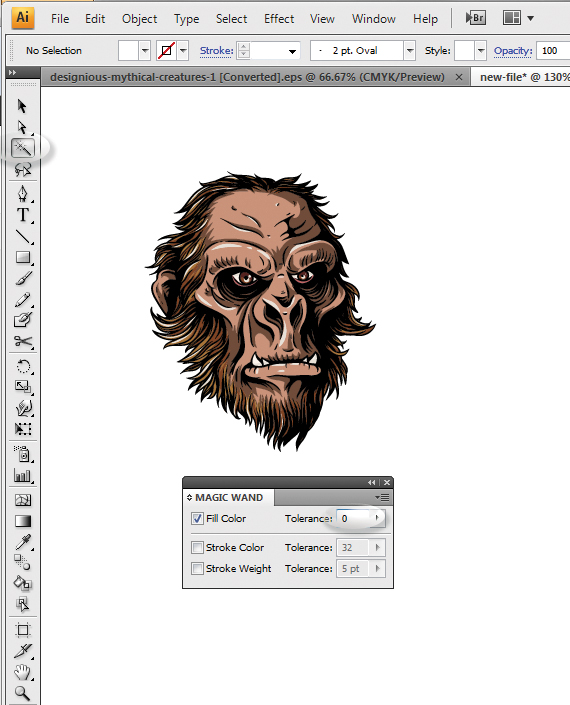The image size is (570, 705).
Task: Open the Type menu
Action: [187, 19]
